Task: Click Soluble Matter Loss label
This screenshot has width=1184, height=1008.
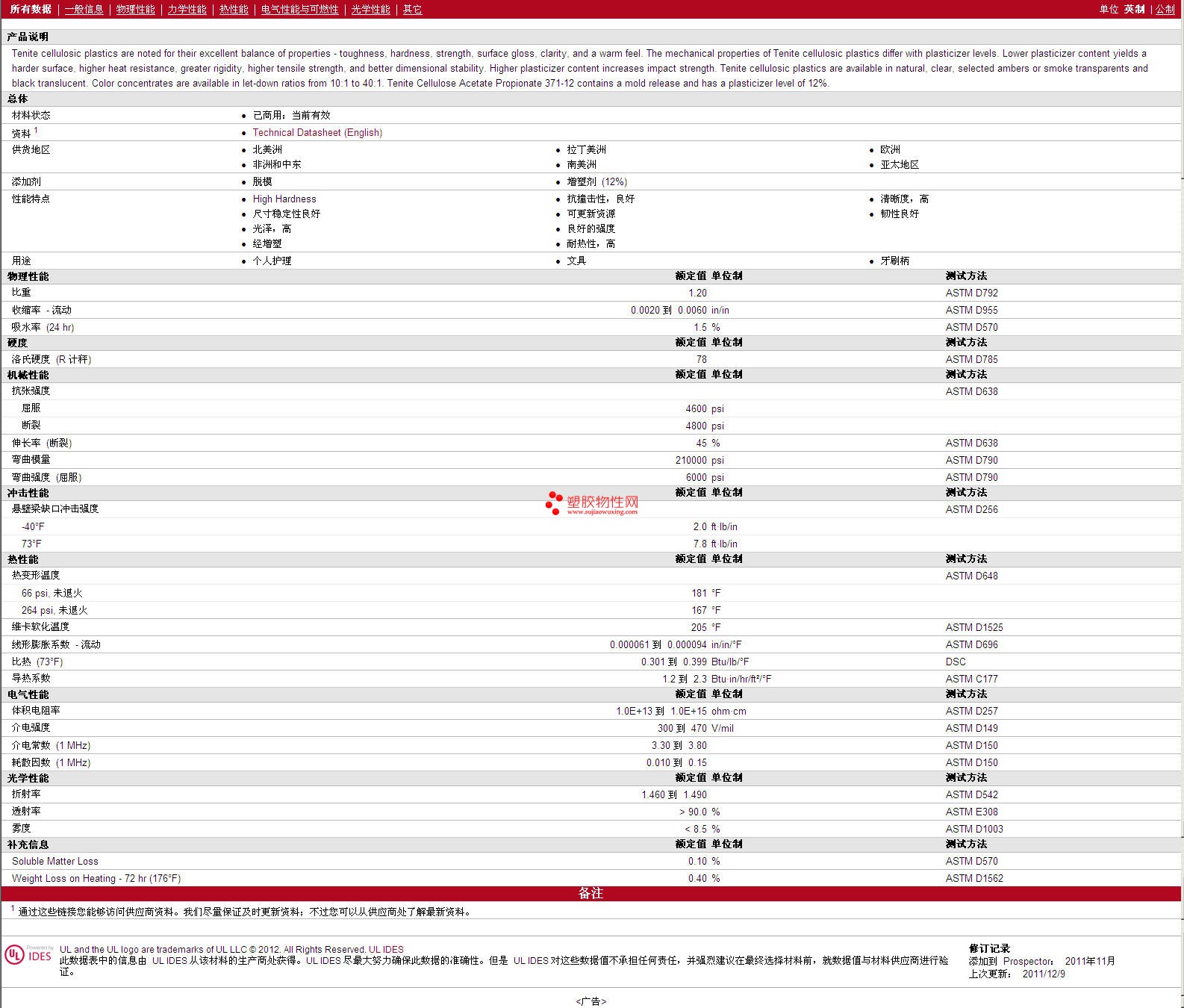Action: [55, 861]
